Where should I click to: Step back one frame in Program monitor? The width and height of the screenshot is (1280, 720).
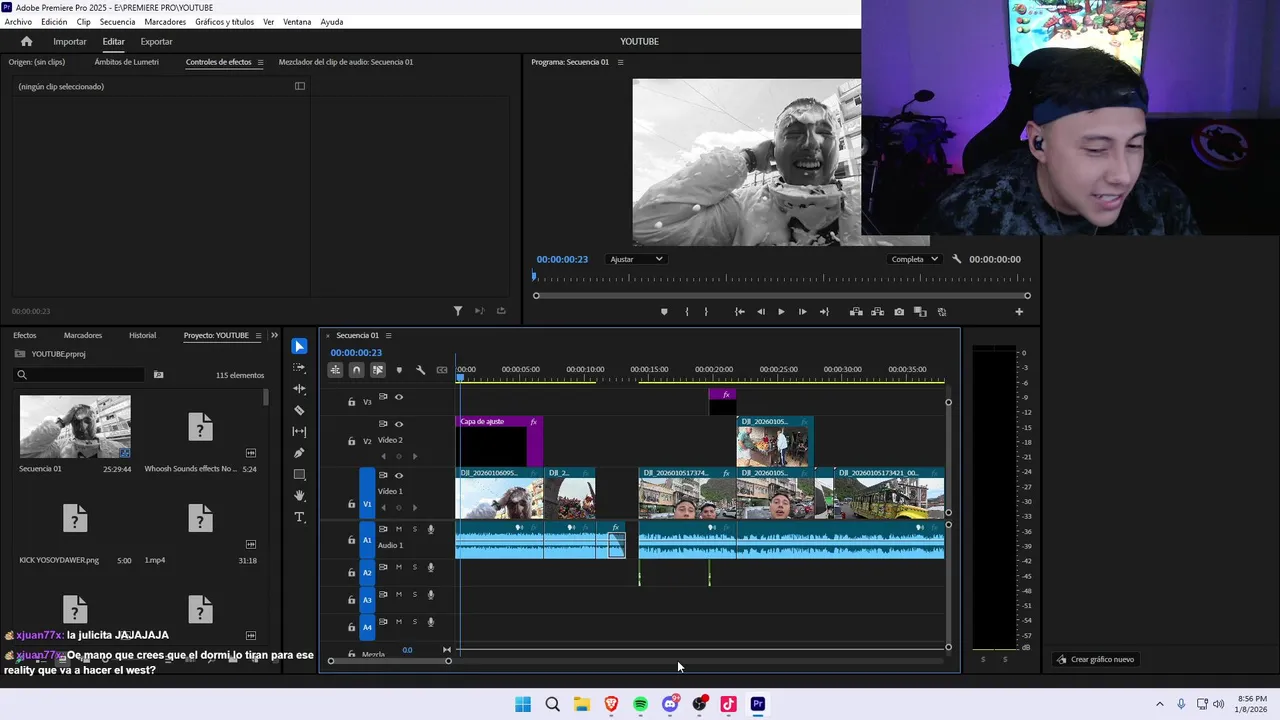tap(761, 312)
